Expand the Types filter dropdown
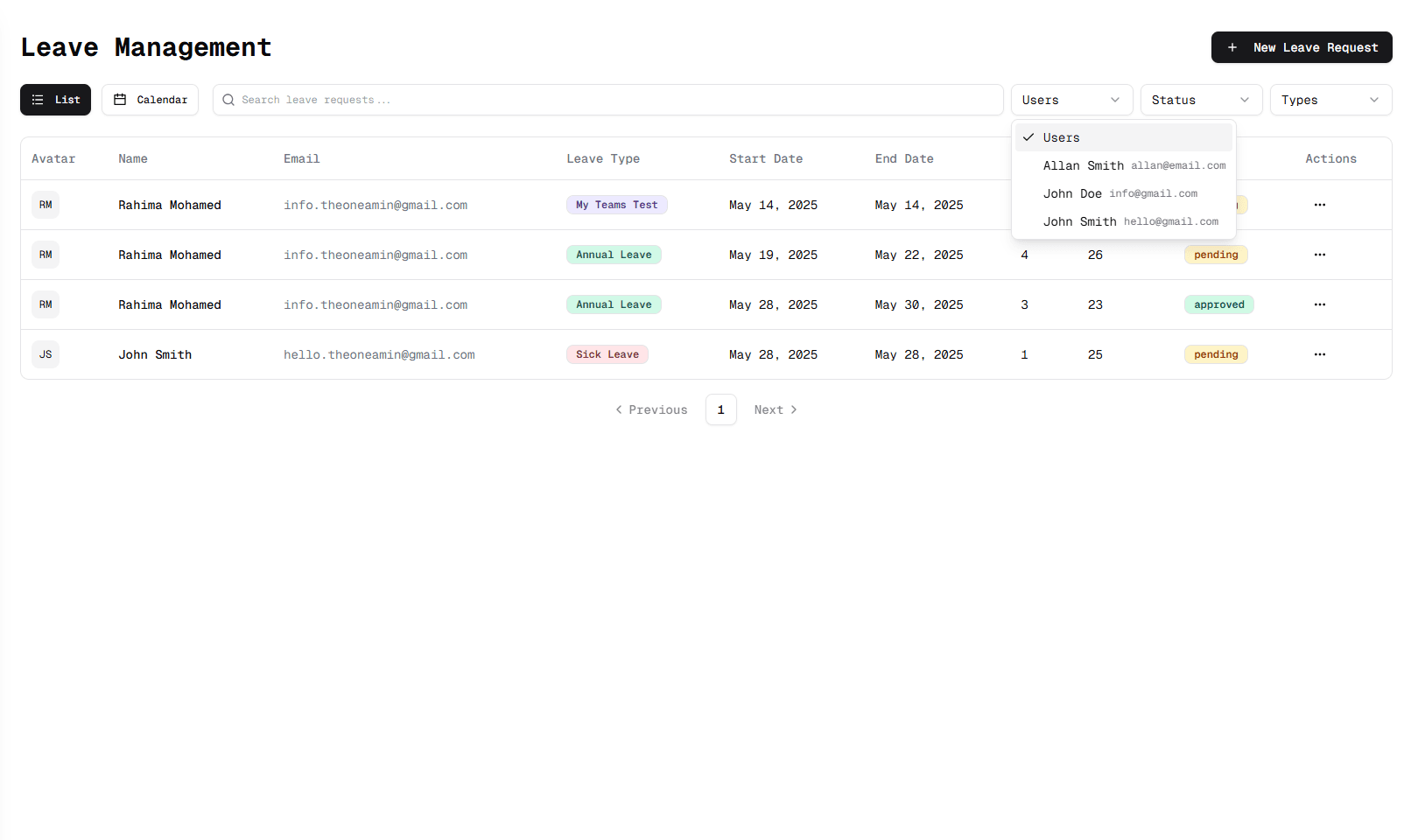 (1330, 100)
